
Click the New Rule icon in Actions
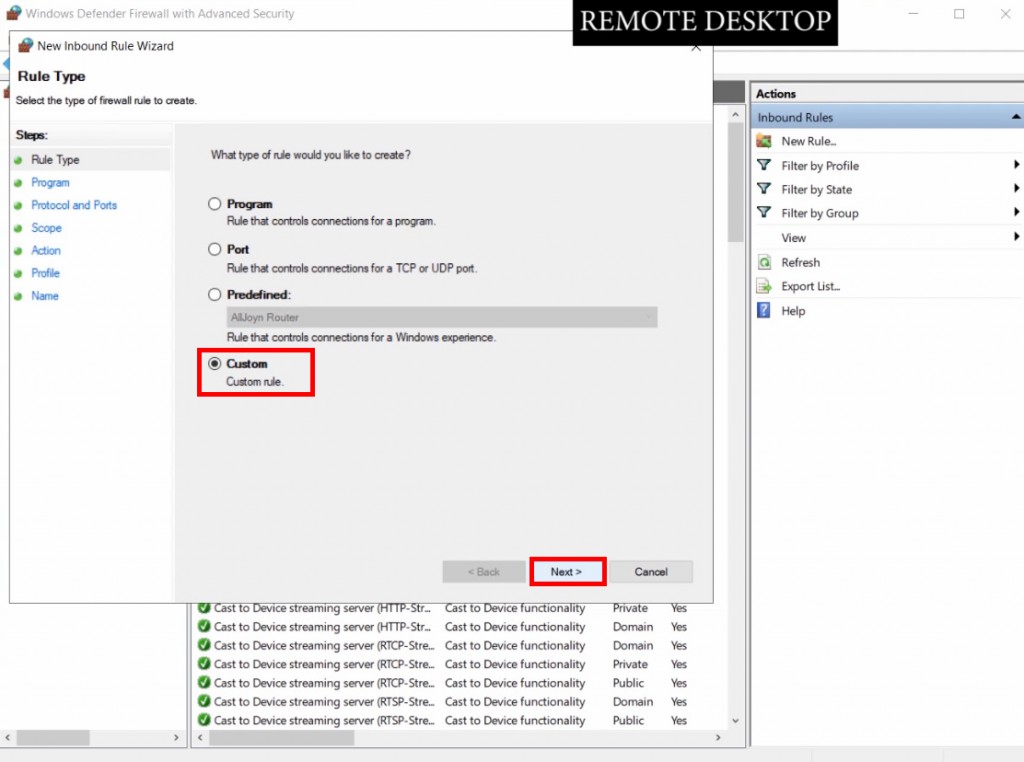[x=763, y=141]
